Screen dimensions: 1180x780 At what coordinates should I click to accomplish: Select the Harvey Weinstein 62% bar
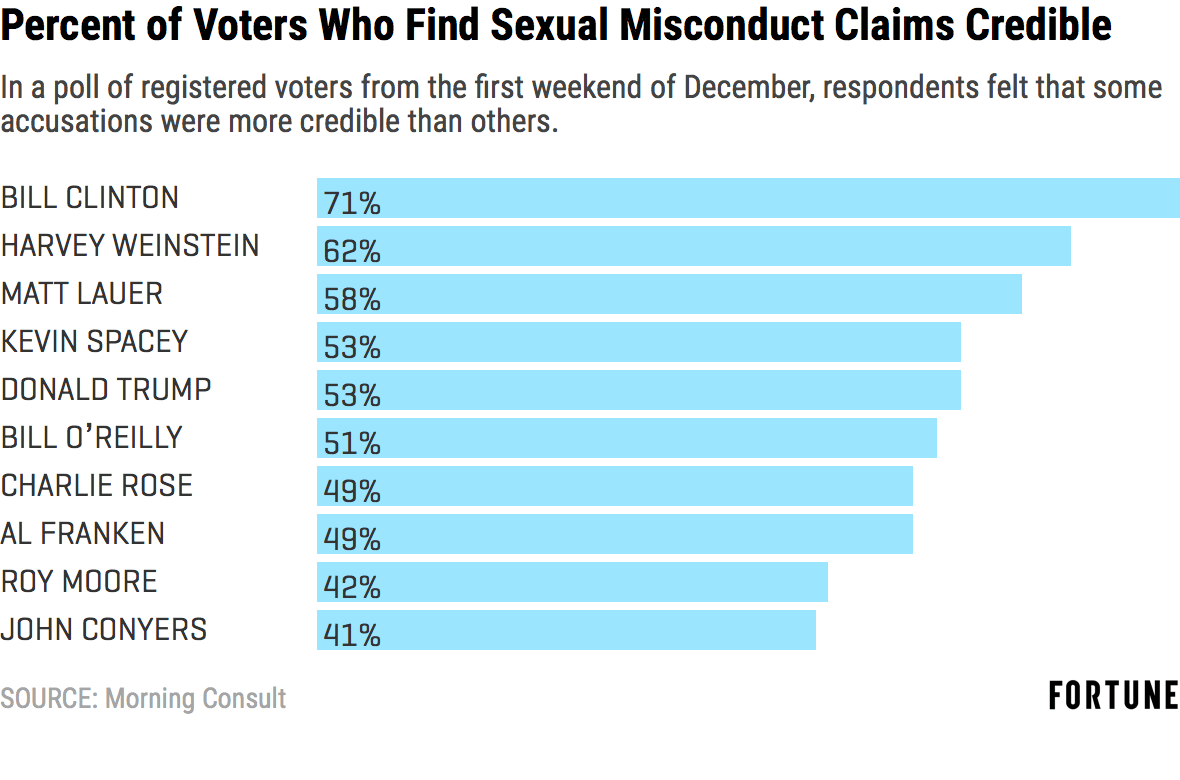click(694, 246)
